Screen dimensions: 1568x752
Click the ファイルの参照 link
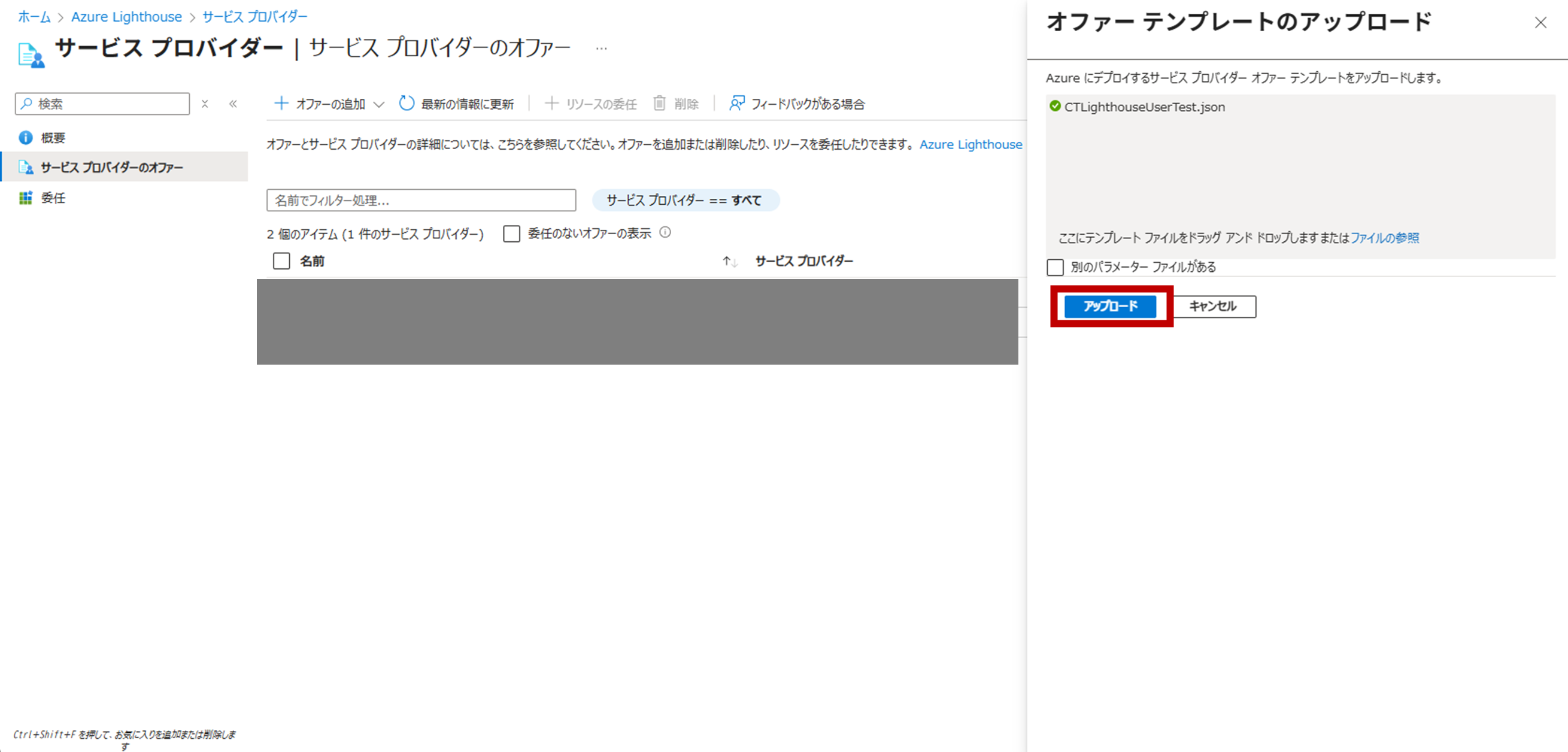tap(1384, 238)
